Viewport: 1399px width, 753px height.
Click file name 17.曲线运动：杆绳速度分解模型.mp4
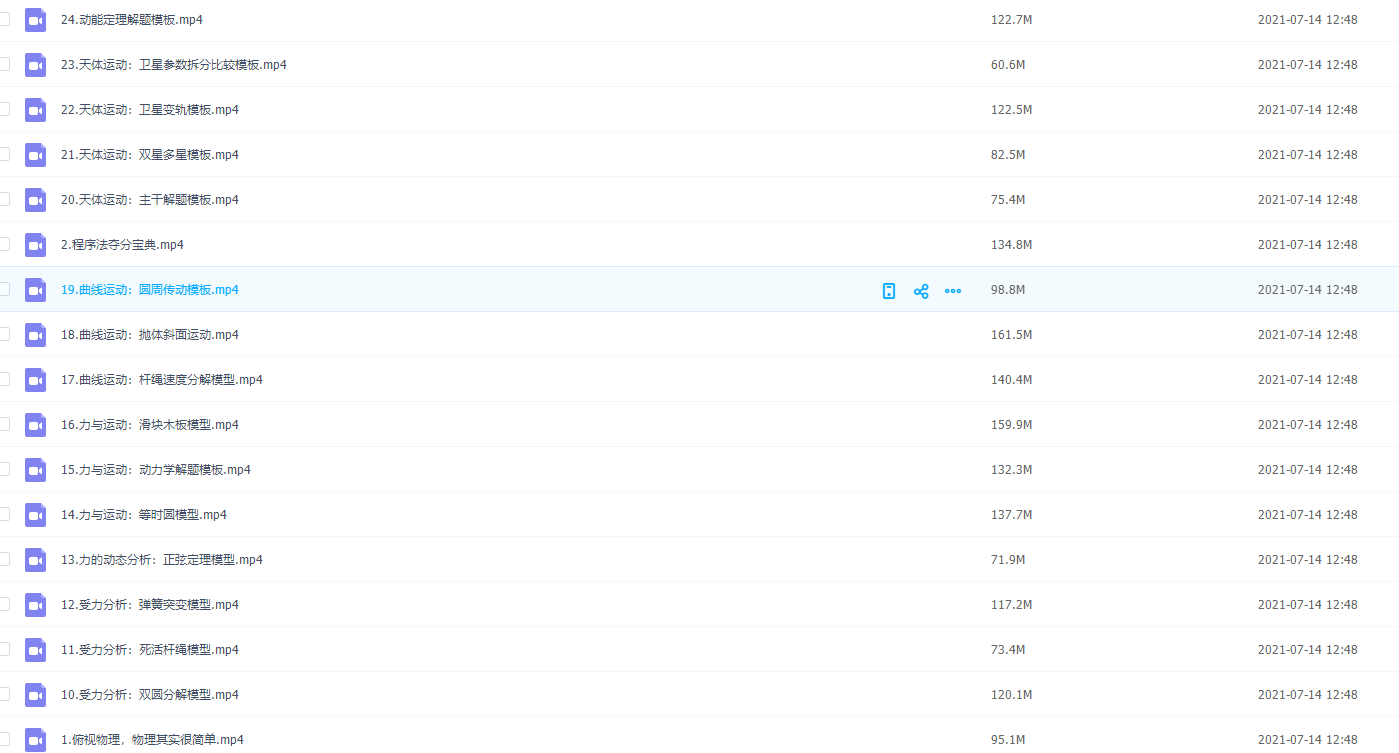pos(161,380)
